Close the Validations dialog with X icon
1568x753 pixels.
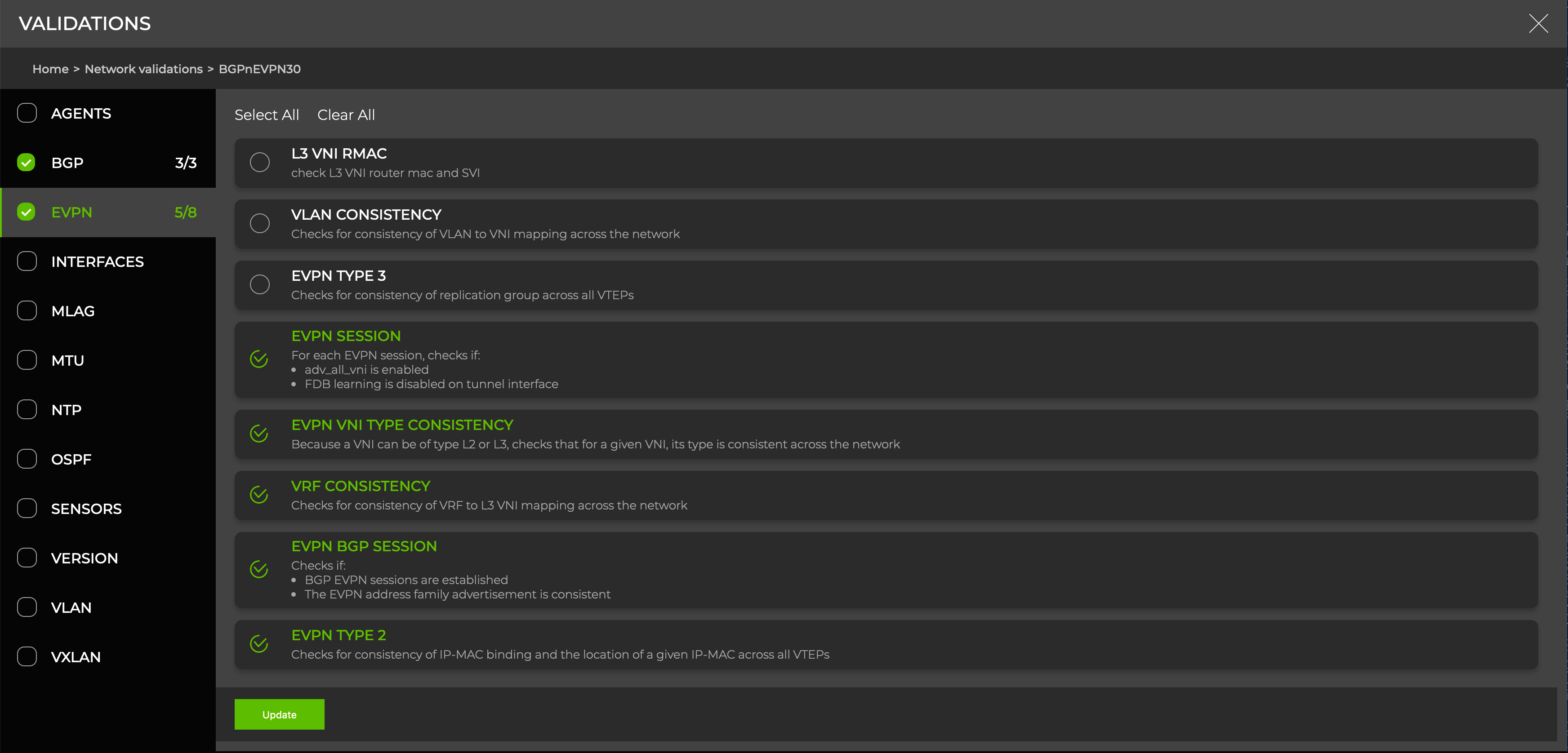[x=1537, y=24]
